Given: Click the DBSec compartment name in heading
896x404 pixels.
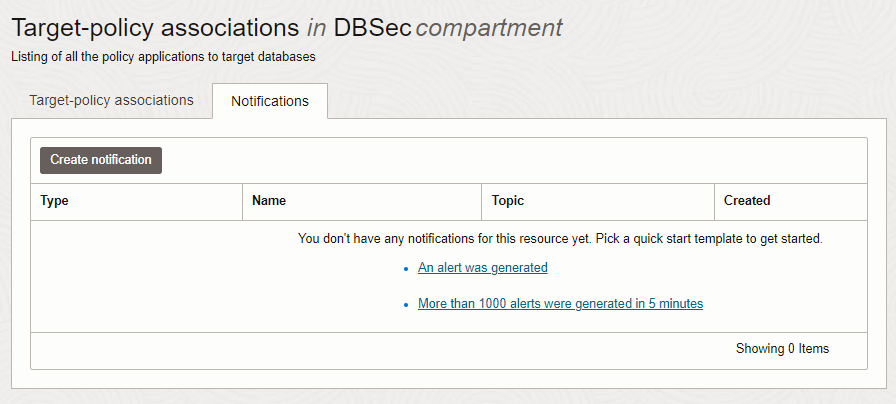Looking at the screenshot, I should (x=371, y=28).
